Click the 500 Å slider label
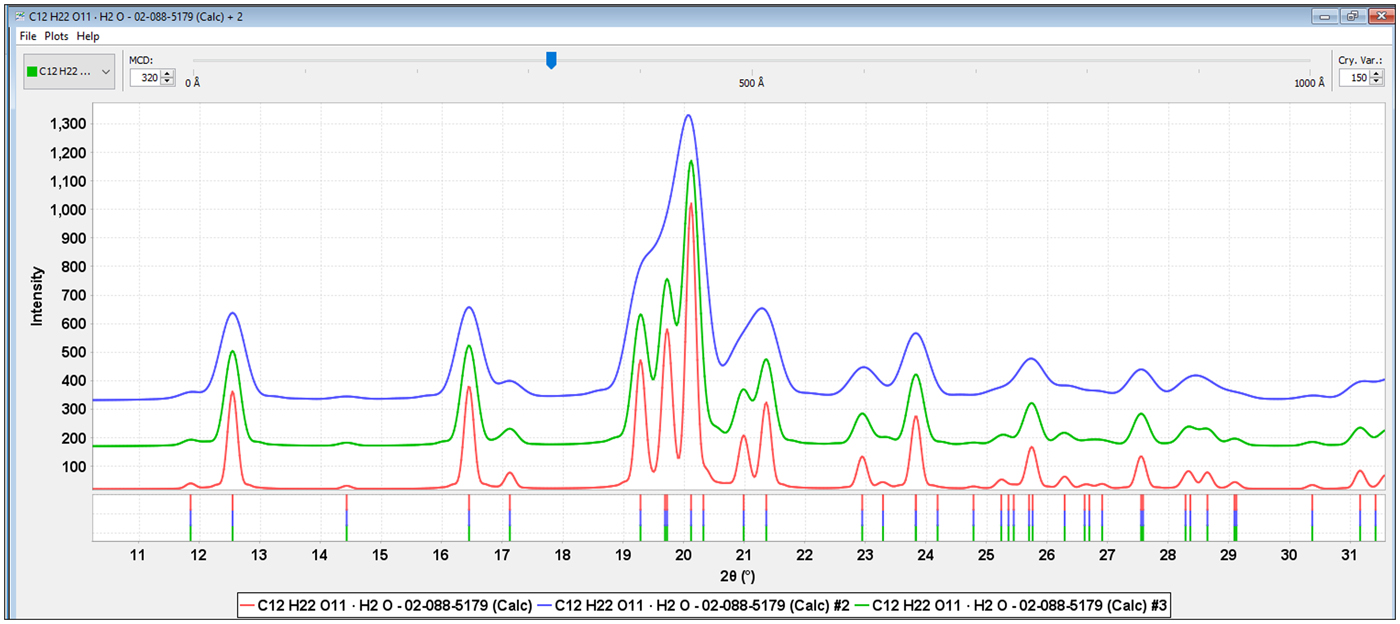Image resolution: width=1400 pixels, height=624 pixels. tap(752, 83)
